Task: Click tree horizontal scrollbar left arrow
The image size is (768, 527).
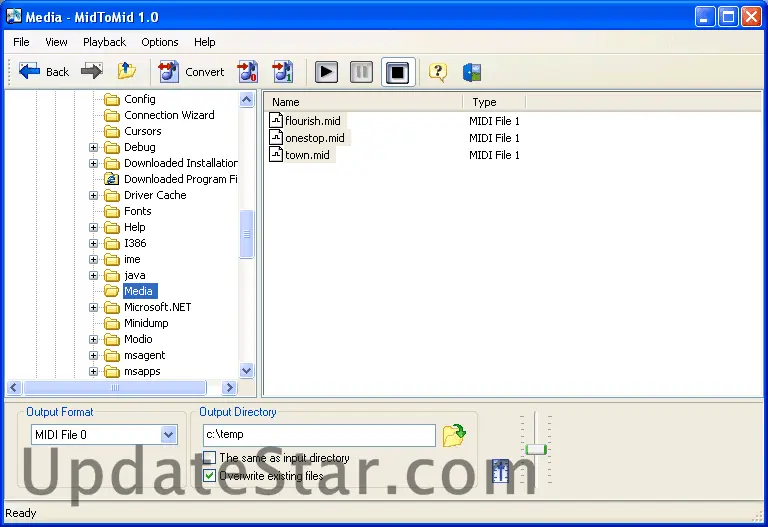Action: (14, 387)
